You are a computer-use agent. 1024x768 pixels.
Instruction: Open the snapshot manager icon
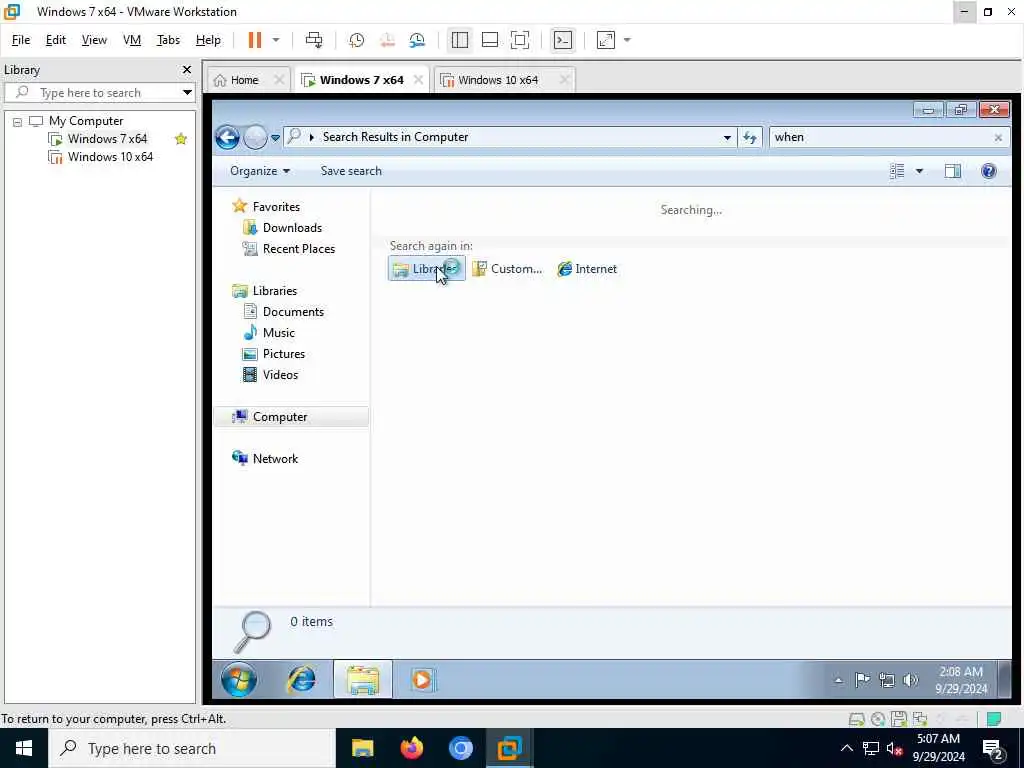417,40
